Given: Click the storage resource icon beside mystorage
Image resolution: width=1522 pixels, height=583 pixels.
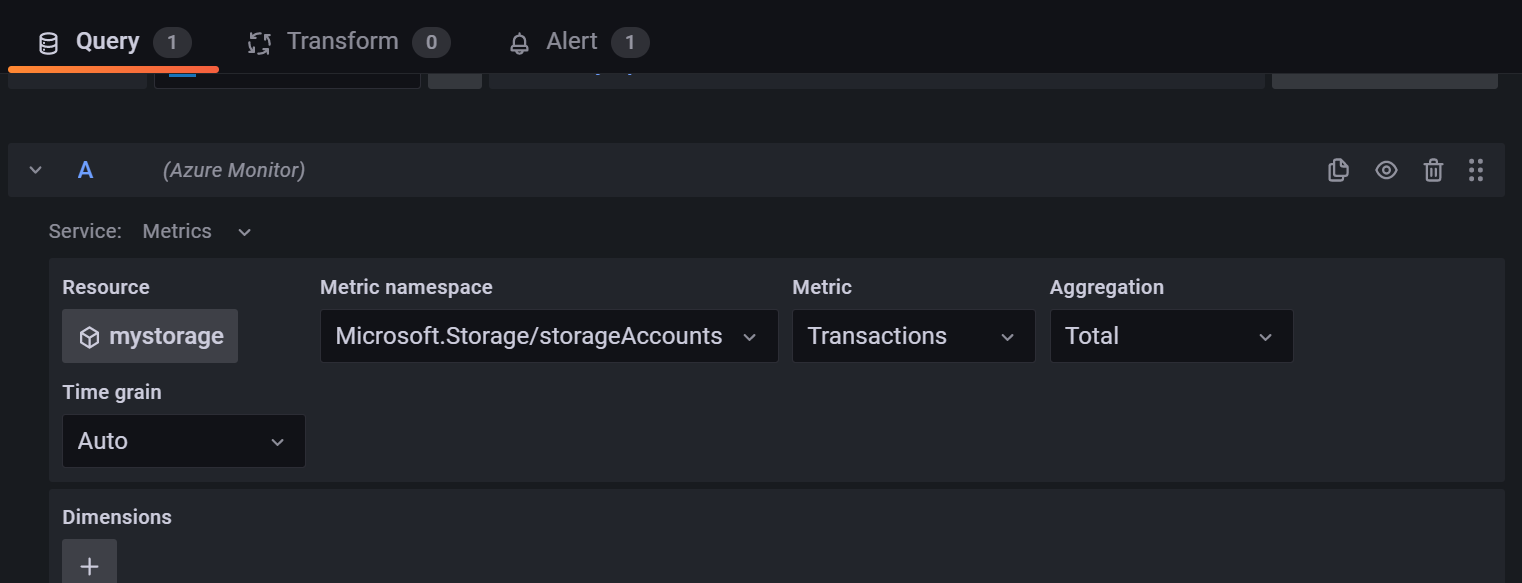Looking at the screenshot, I should (x=89, y=336).
